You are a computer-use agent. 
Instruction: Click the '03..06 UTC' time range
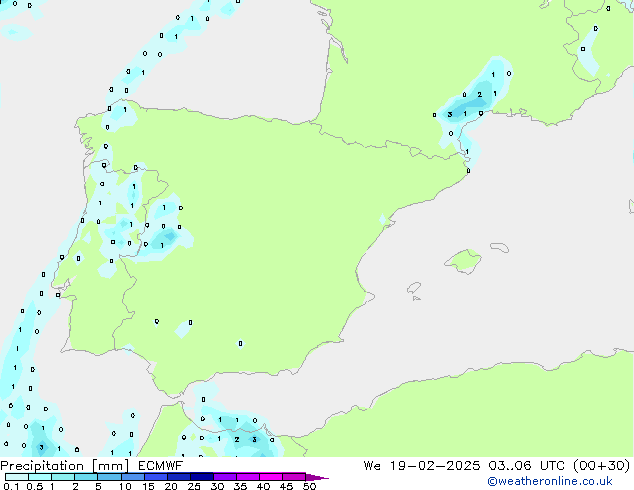pos(526,466)
